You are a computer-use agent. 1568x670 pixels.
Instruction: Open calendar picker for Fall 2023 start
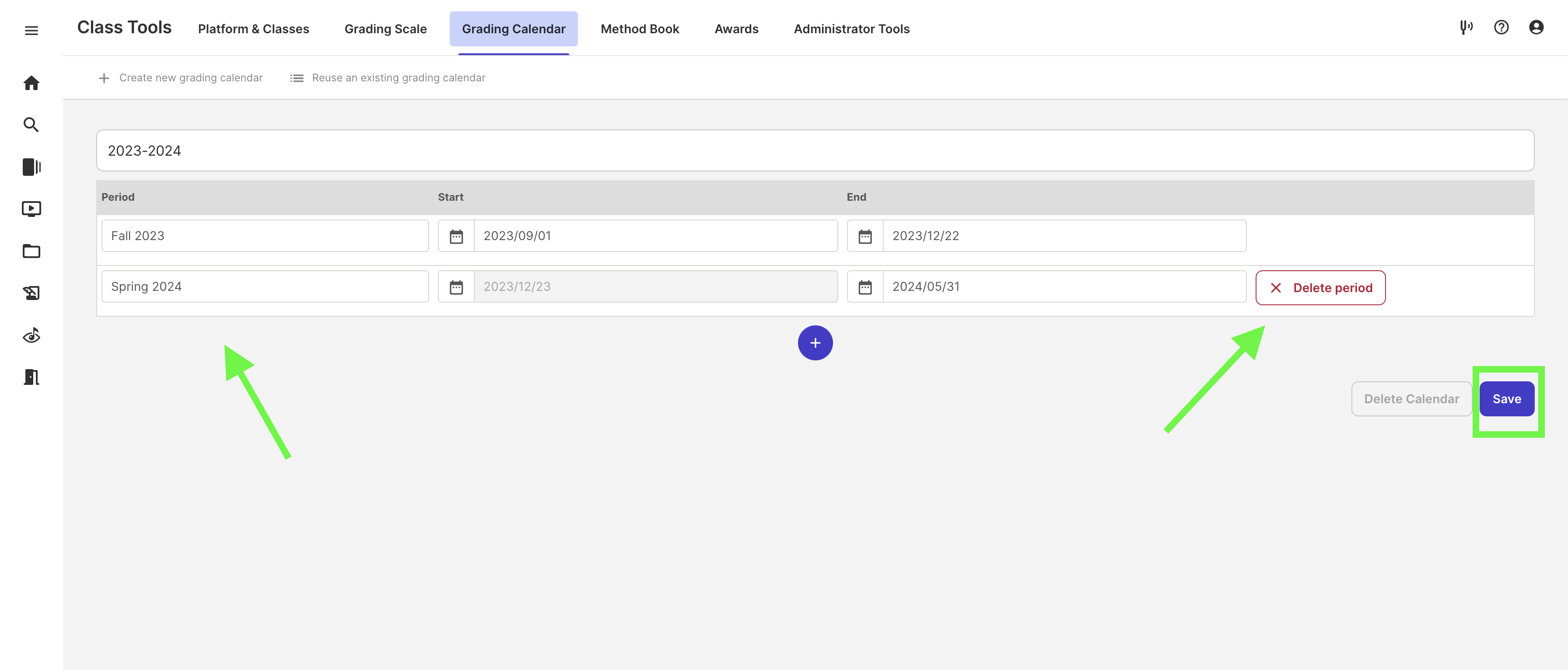click(x=456, y=236)
